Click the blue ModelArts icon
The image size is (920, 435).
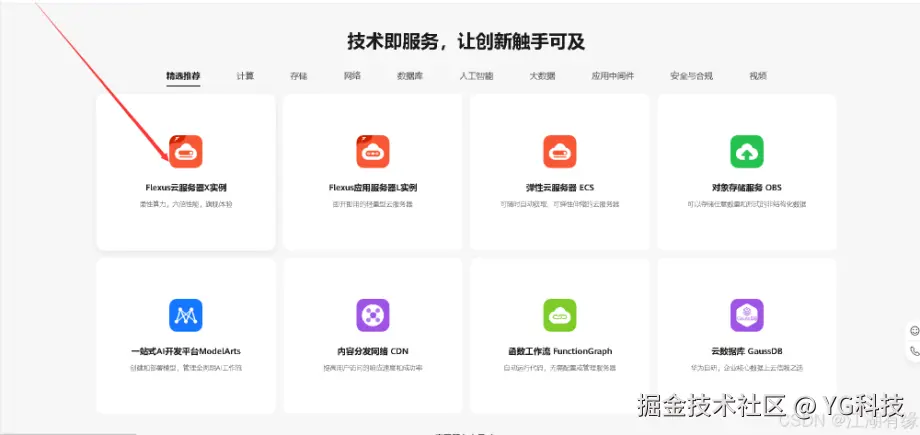click(186, 315)
